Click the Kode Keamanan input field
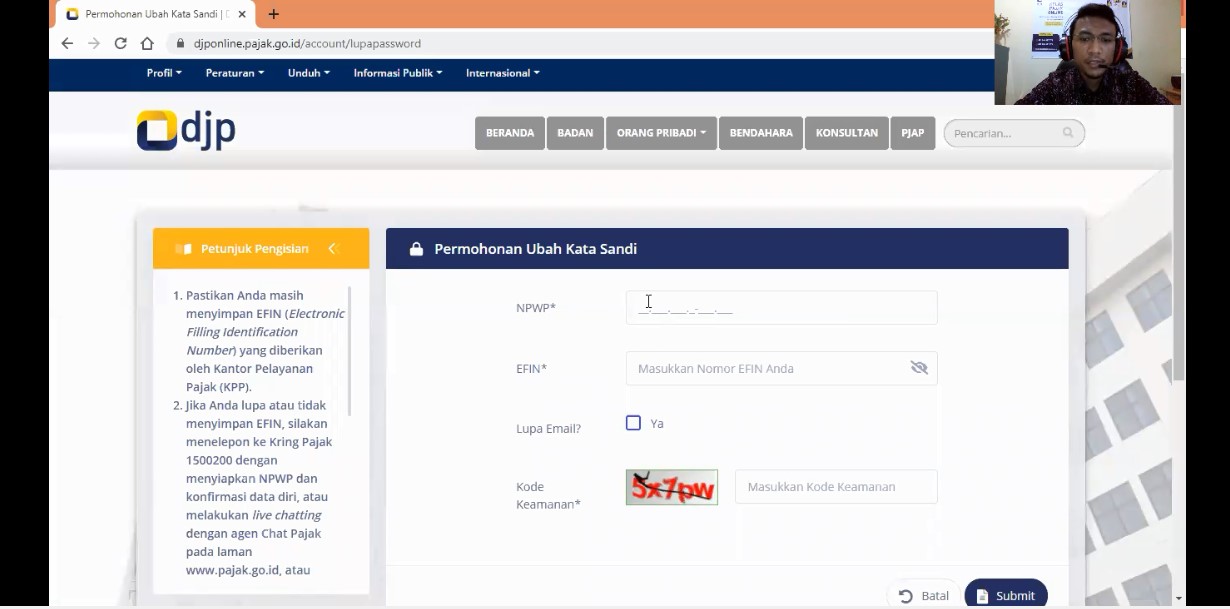Screen dimensions: 1230x609 click(836, 487)
